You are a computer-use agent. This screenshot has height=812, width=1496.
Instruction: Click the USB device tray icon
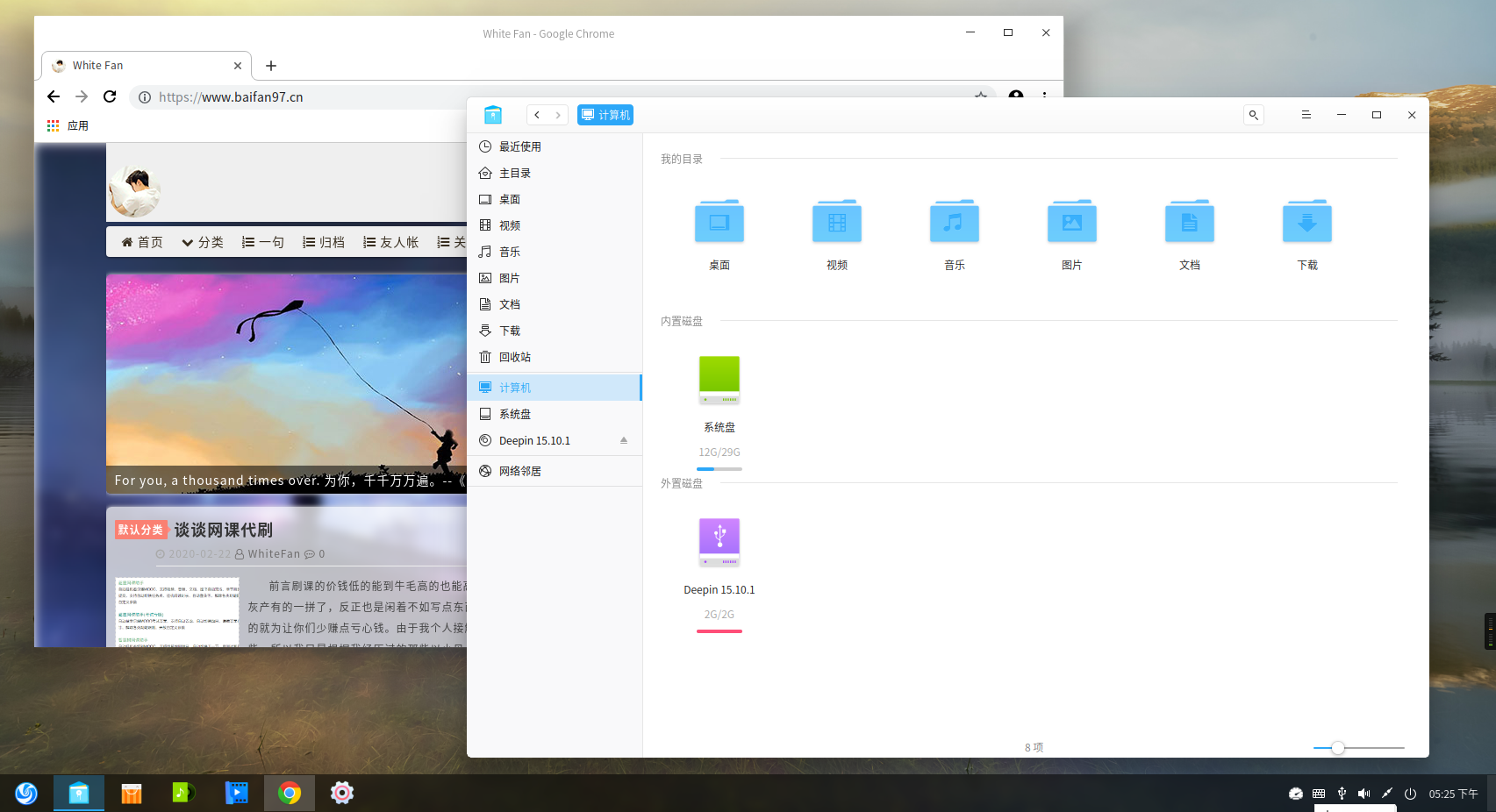[x=1342, y=794]
